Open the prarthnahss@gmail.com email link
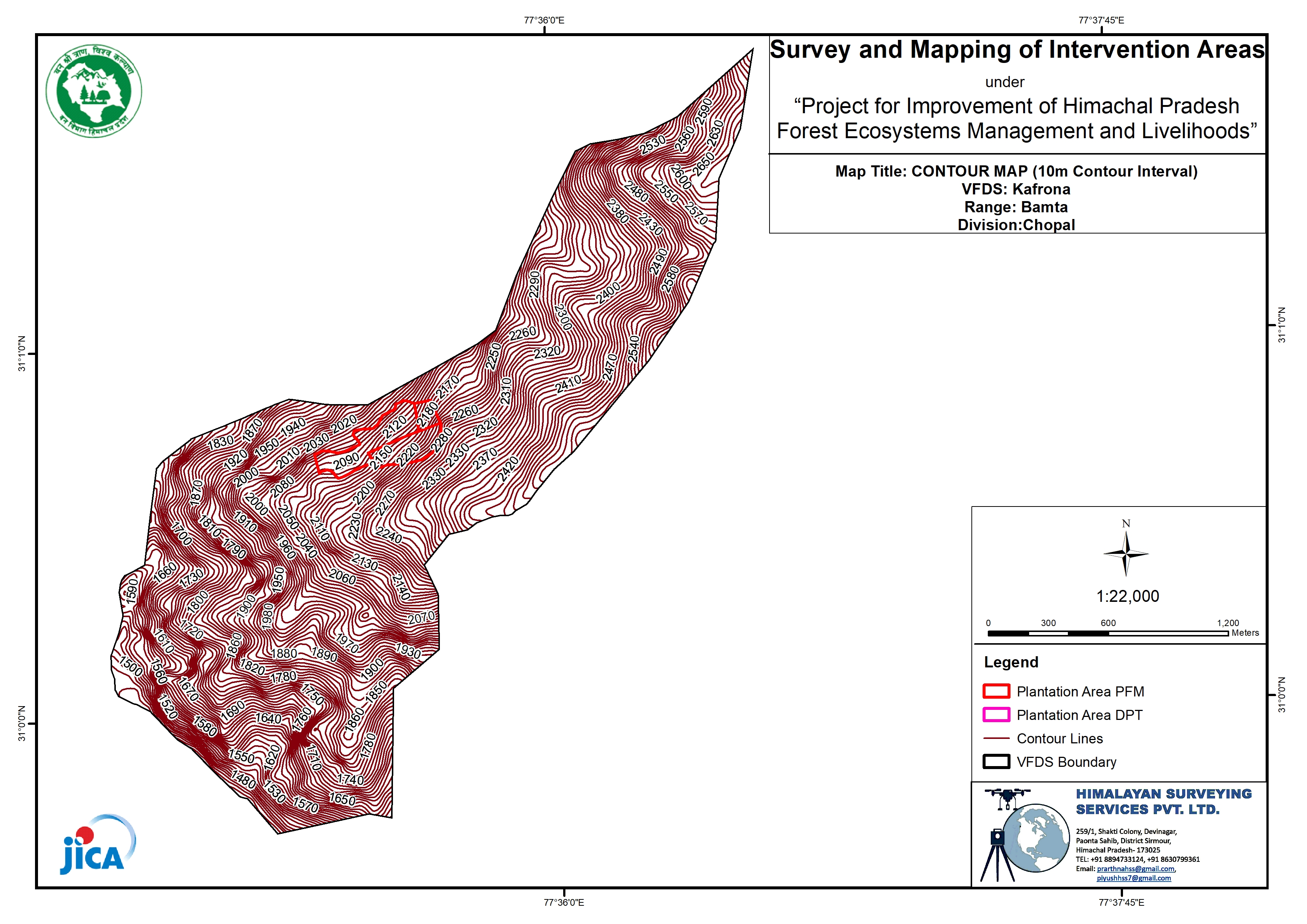The width and height of the screenshot is (1307, 924). 1136,869
